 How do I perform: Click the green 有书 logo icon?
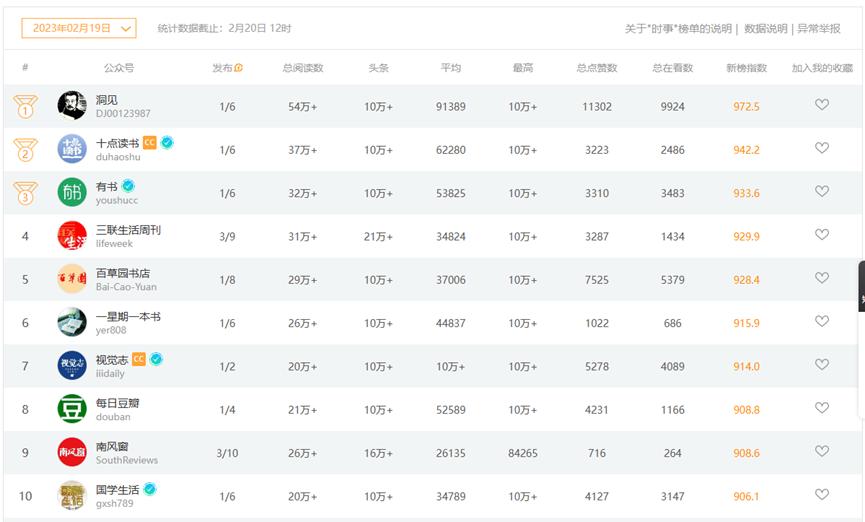click(72, 192)
